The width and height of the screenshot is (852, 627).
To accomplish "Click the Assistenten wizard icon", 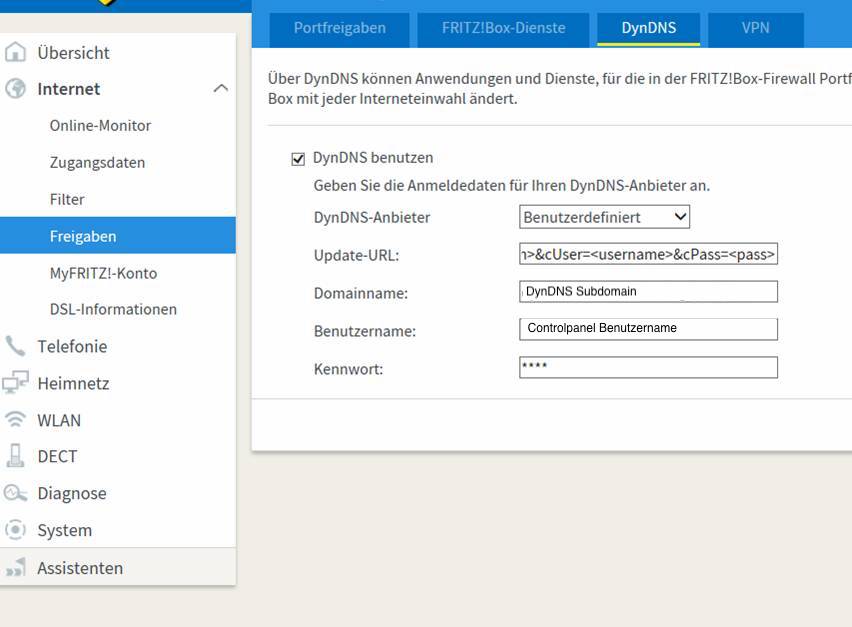I will coord(15,567).
